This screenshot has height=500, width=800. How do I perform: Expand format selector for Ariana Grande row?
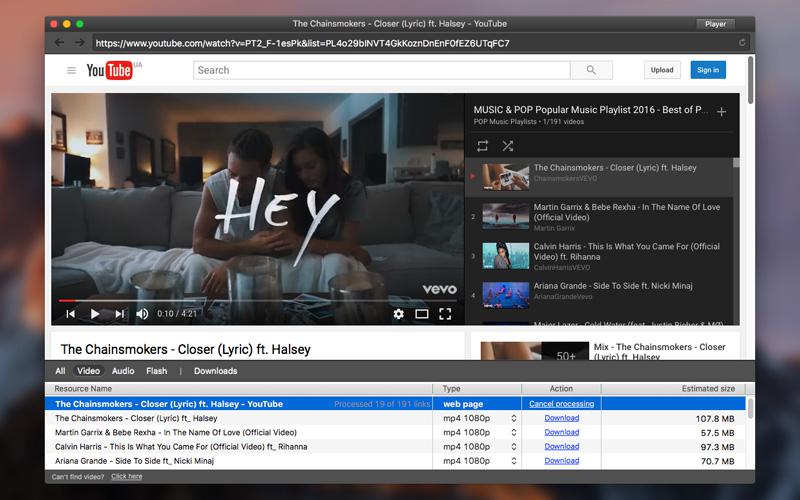click(x=514, y=461)
